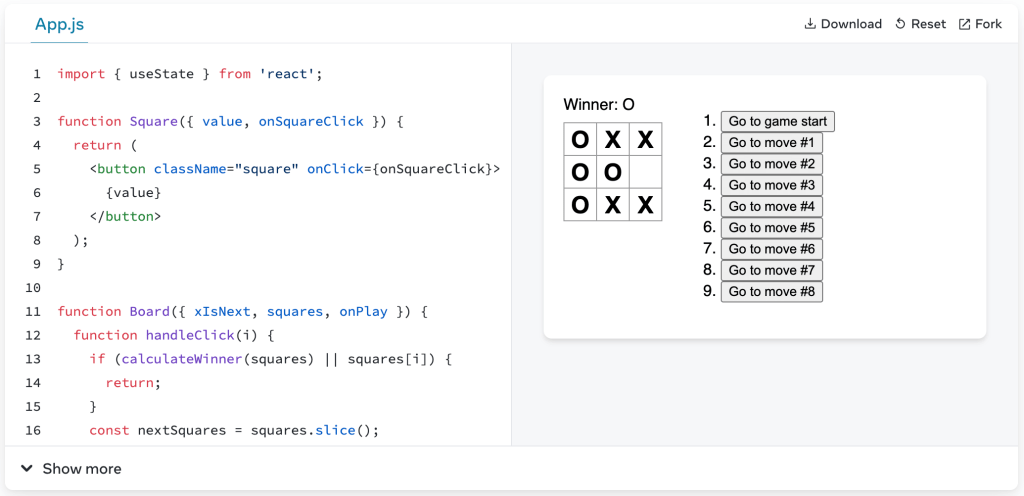Image resolution: width=1024 pixels, height=496 pixels.
Task: Click the empty square in the board
Action: (x=645, y=172)
